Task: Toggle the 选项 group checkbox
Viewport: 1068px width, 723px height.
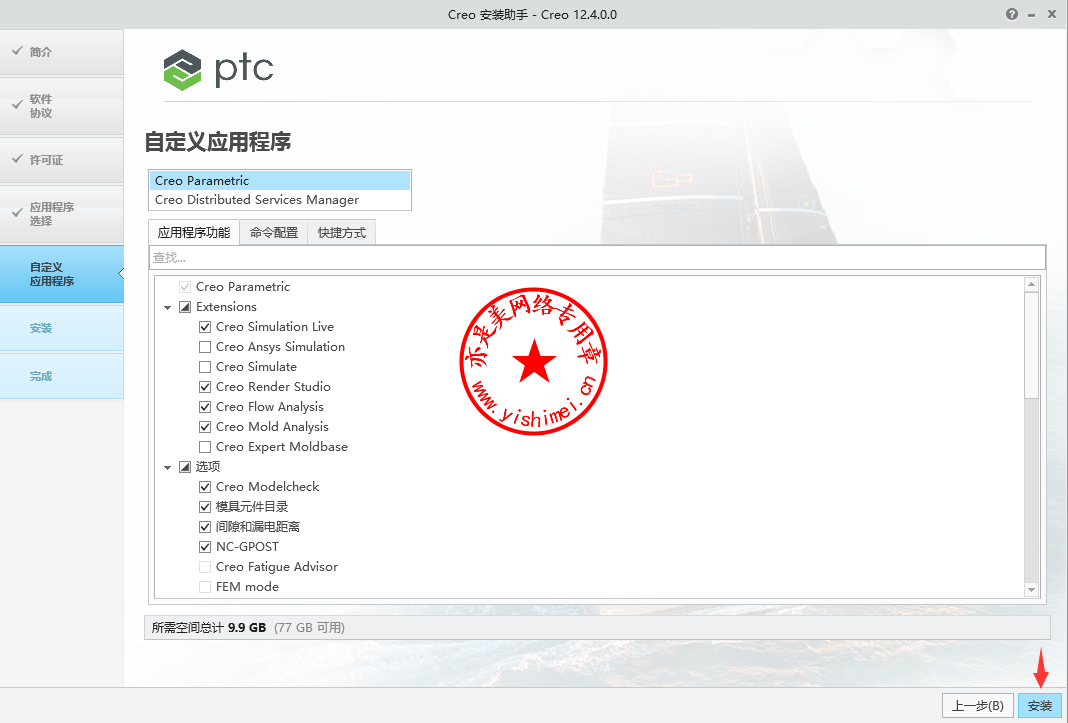Action: point(185,467)
